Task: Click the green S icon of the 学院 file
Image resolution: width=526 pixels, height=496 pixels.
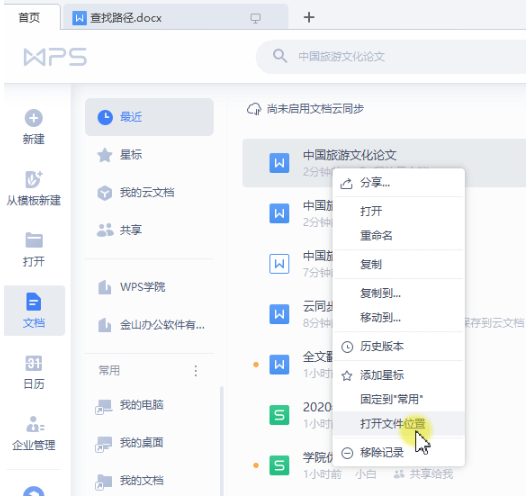Action: [279, 465]
